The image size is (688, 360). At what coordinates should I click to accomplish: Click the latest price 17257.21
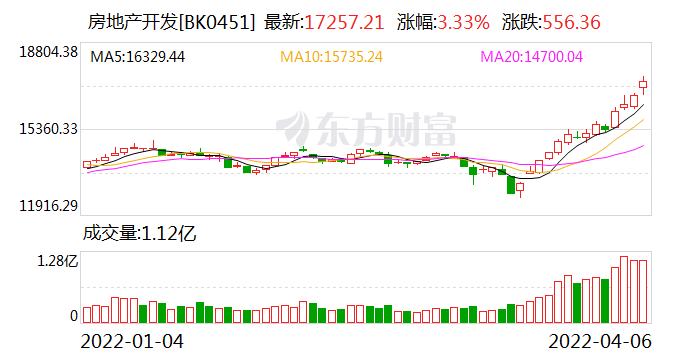coord(344,22)
